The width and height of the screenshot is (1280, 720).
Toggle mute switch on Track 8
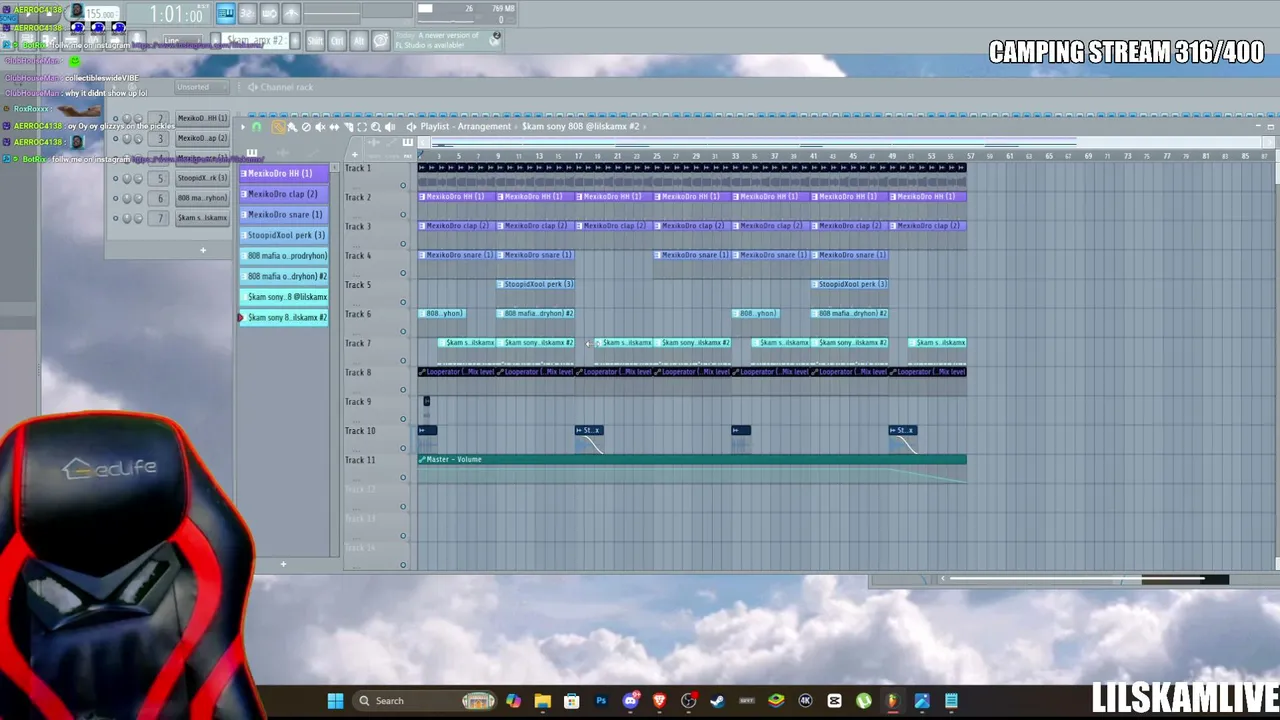(403, 390)
